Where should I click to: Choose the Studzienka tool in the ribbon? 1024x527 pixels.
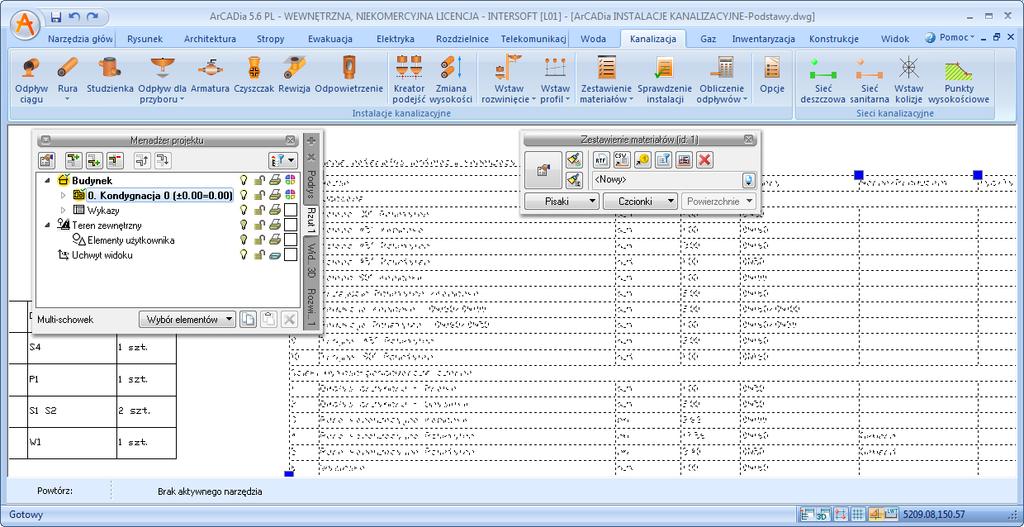[110, 75]
